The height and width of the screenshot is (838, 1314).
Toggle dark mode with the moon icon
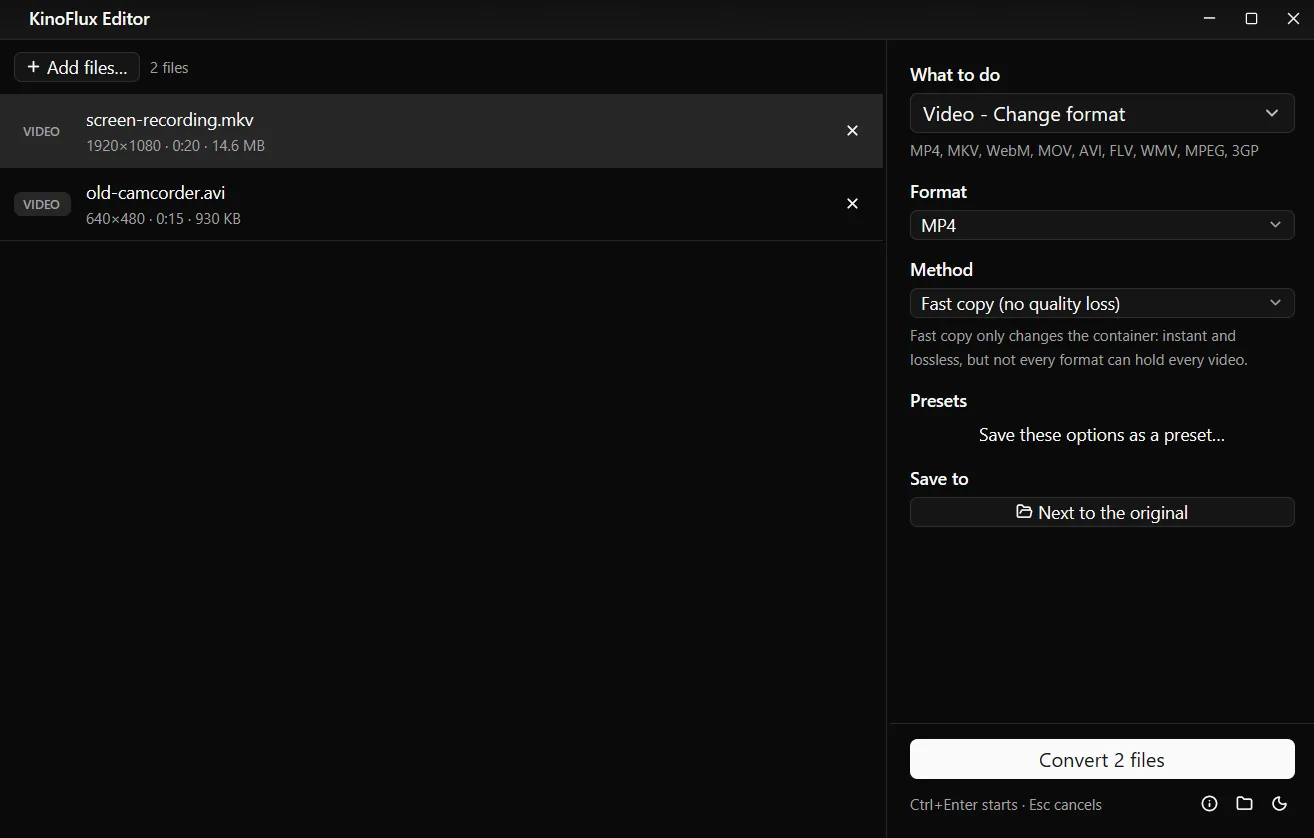click(x=1279, y=804)
